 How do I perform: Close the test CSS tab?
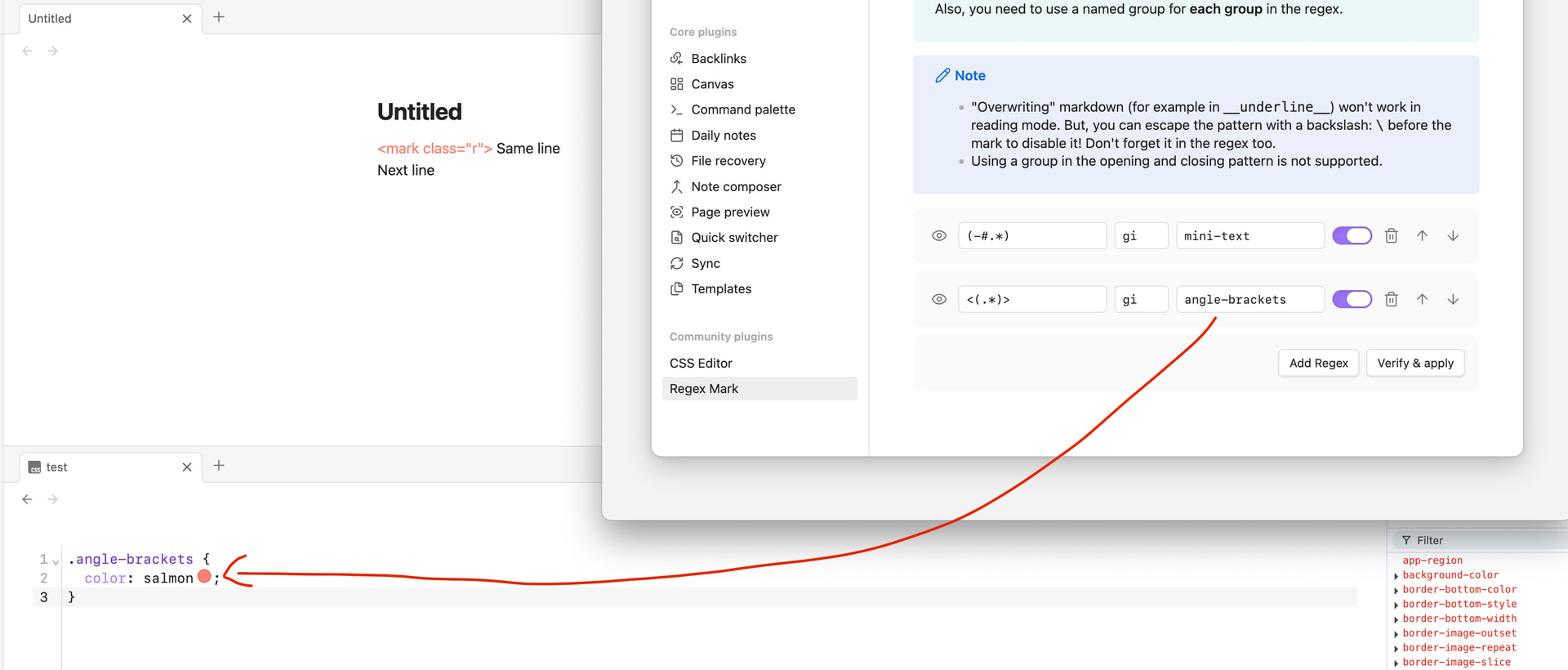[187, 467]
